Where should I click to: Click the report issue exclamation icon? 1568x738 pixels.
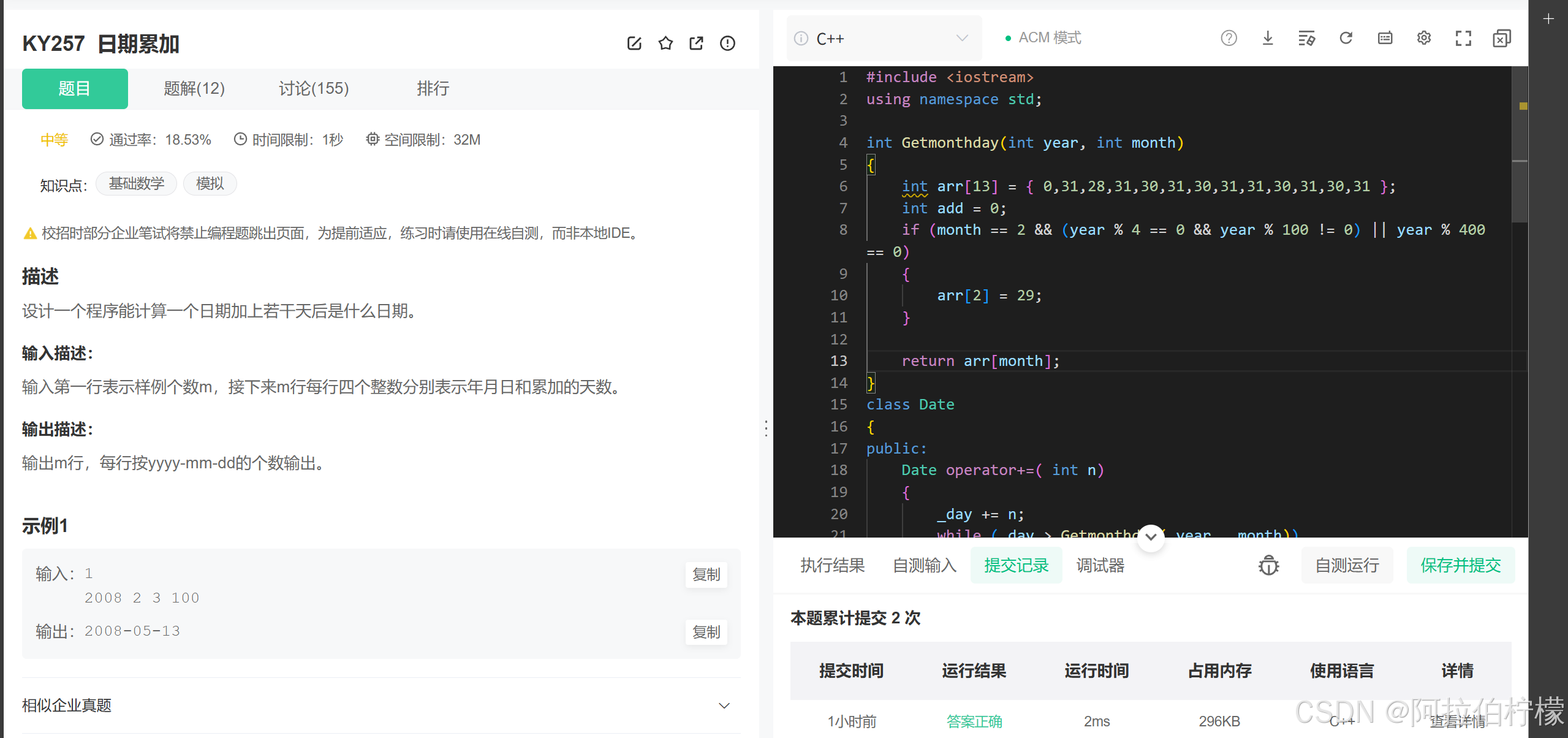[727, 44]
